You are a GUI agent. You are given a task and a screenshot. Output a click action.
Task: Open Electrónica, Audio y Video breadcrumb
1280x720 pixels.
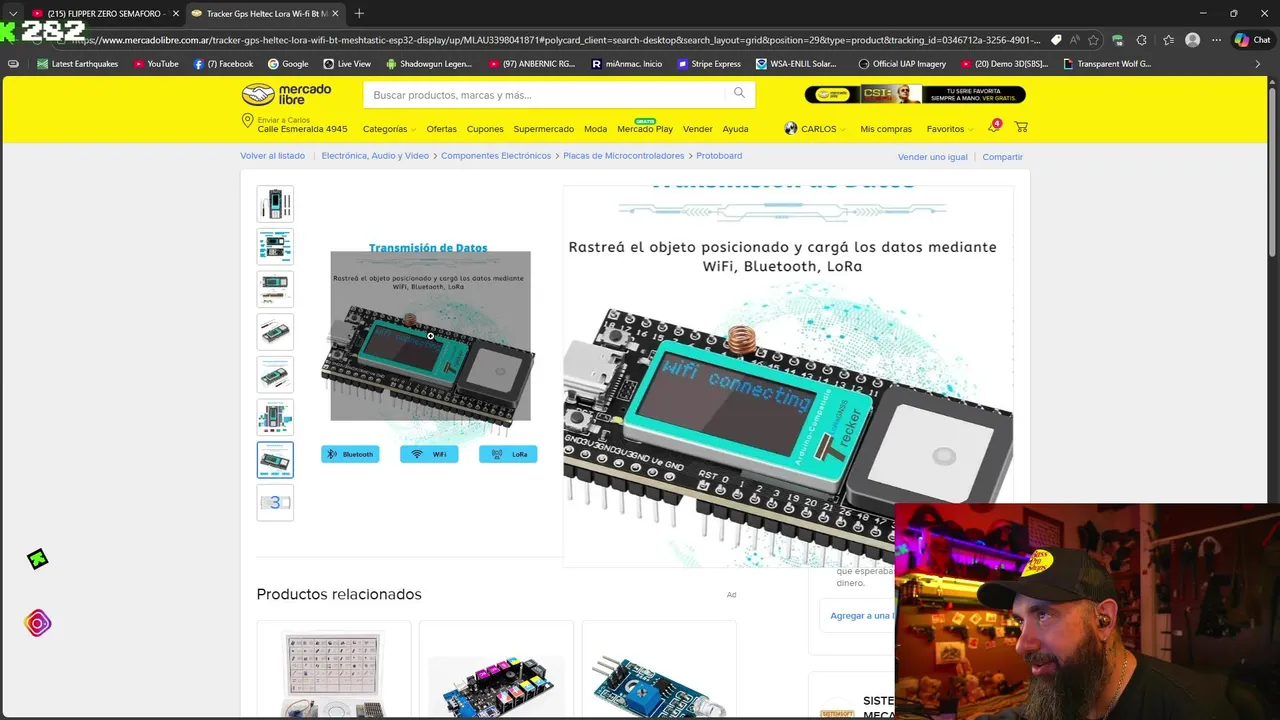coord(375,156)
